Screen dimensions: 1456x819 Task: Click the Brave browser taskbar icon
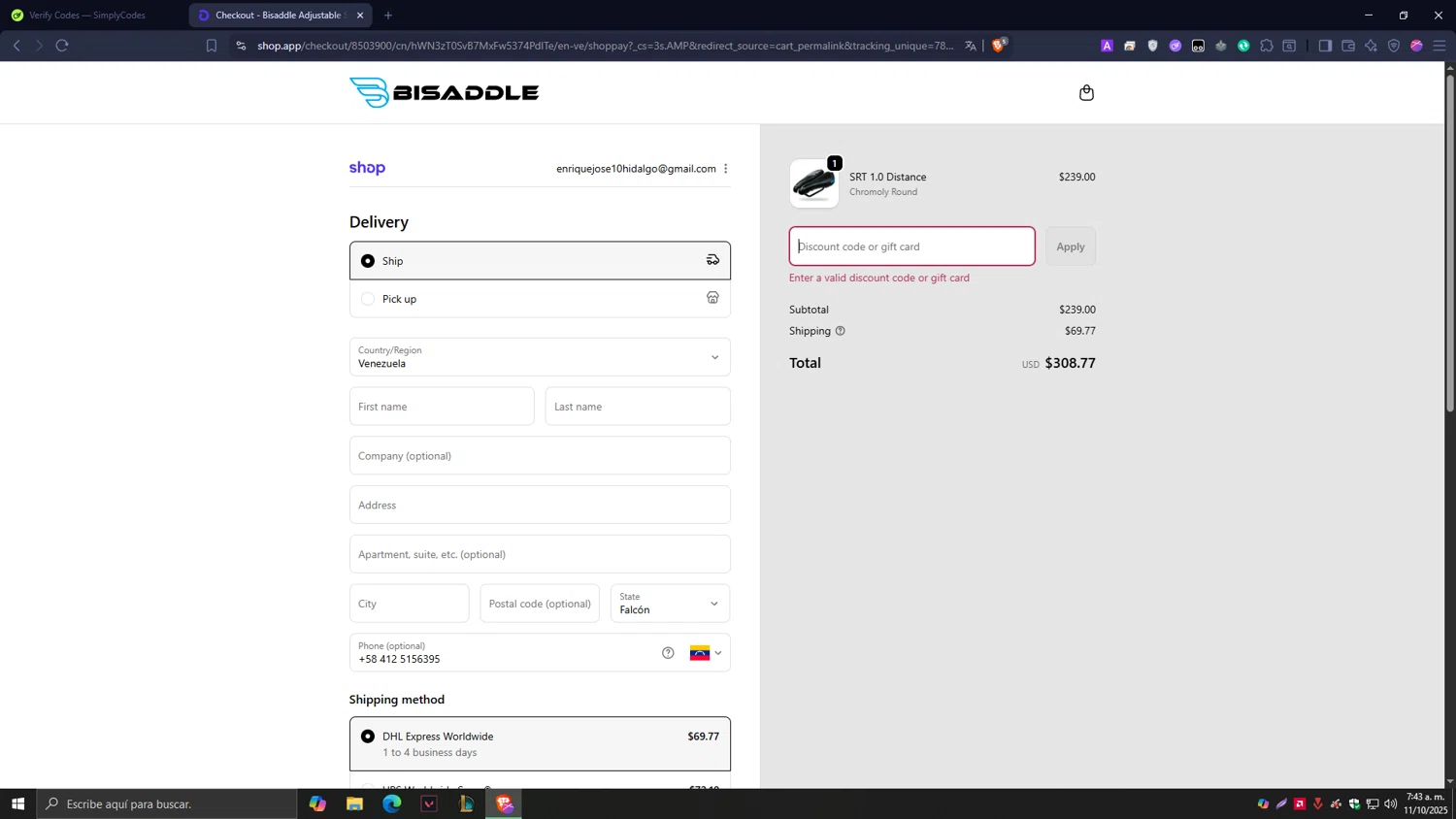(x=505, y=803)
